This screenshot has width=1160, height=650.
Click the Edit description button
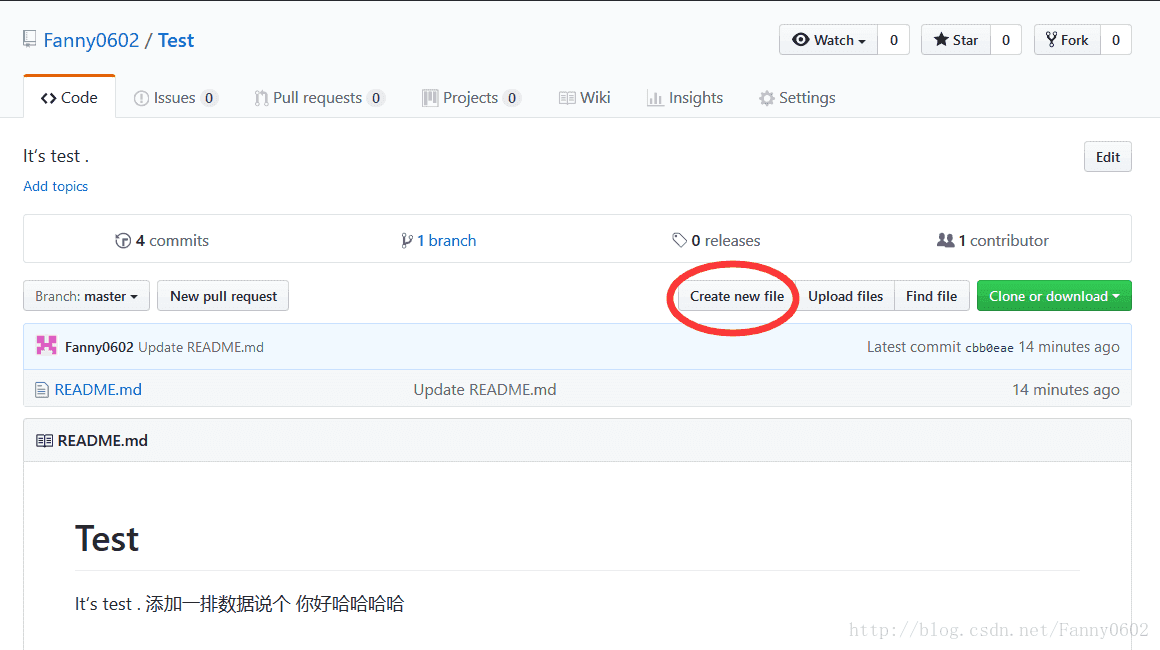[x=1107, y=157]
